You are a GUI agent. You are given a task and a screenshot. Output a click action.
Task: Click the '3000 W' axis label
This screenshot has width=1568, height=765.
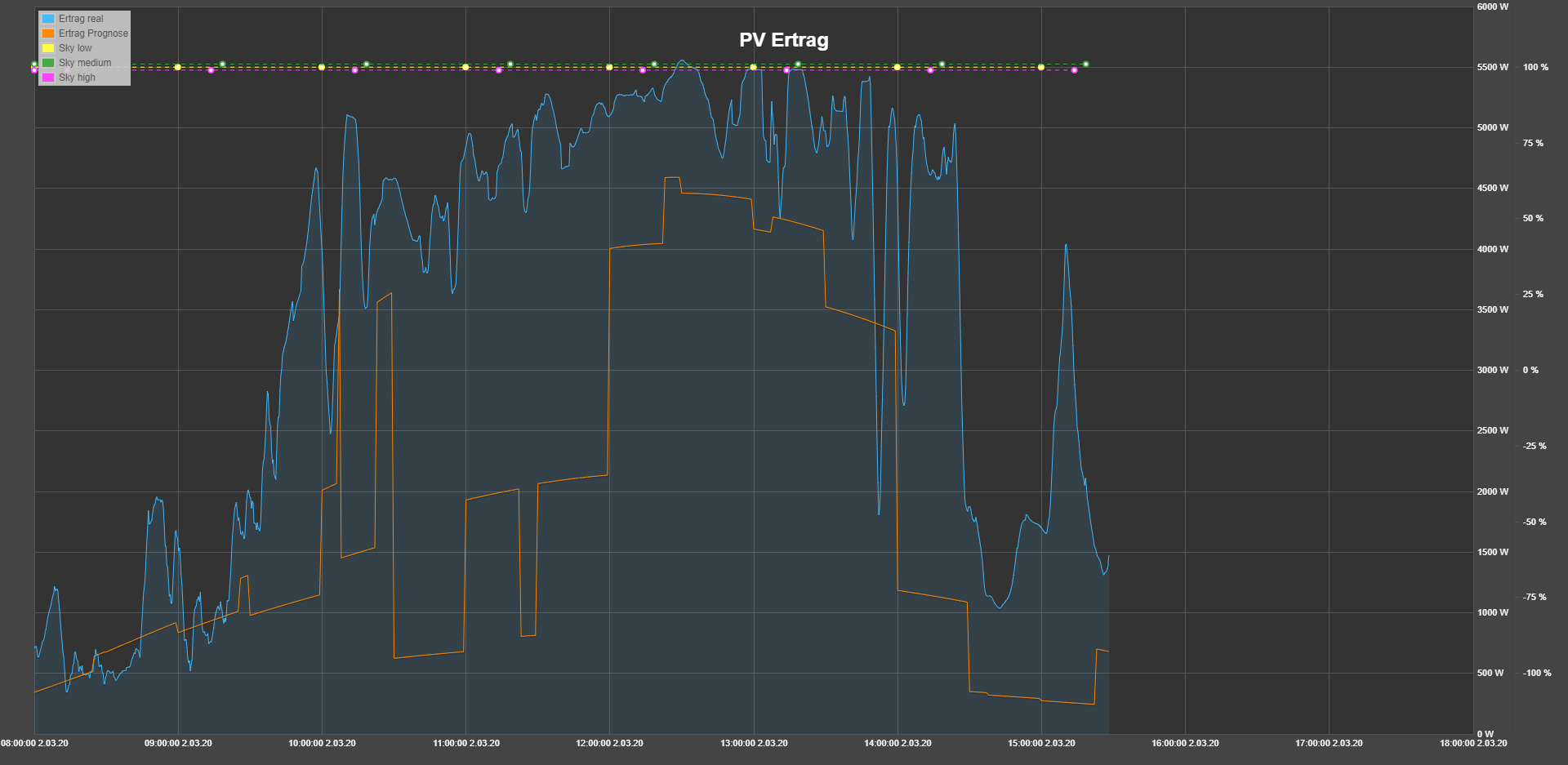[1493, 370]
